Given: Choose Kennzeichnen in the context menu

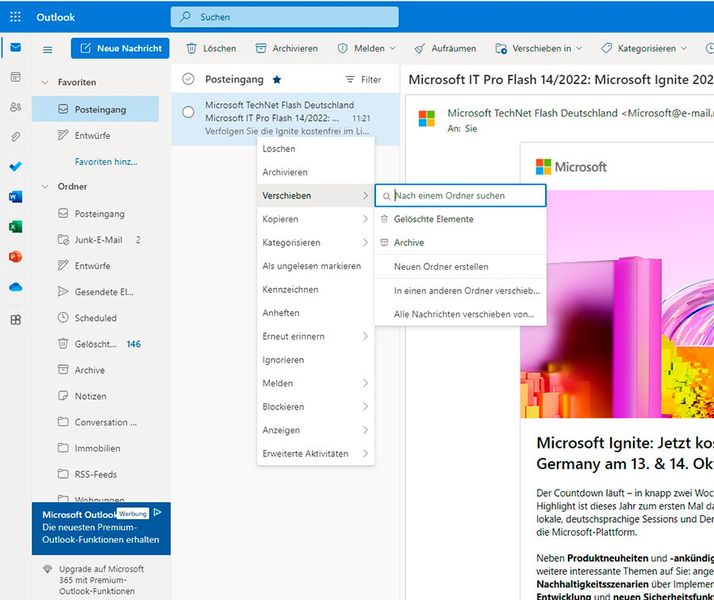Looking at the screenshot, I should pyautogui.click(x=316, y=290).
